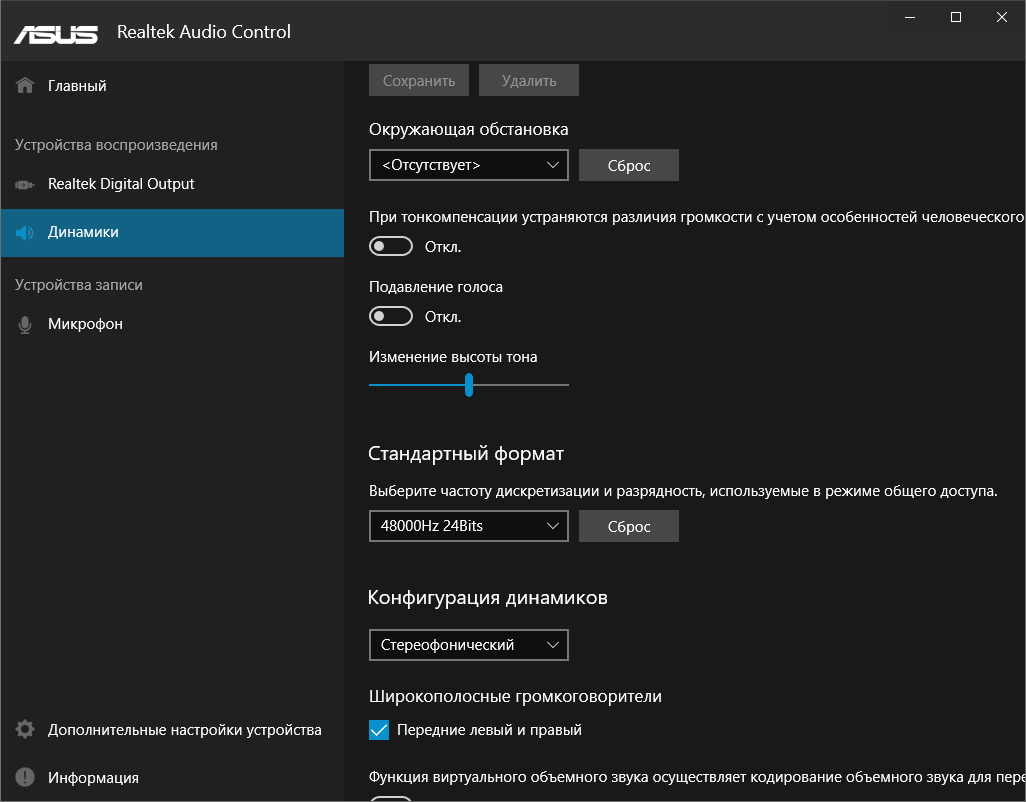Open the Окружающая обстановка dropdown
Screen dimensions: 1026x802
coord(468,165)
